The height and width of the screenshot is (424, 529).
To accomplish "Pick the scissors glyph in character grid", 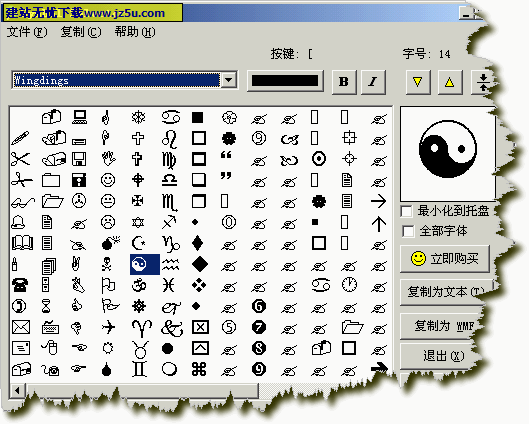I will pos(21,159).
